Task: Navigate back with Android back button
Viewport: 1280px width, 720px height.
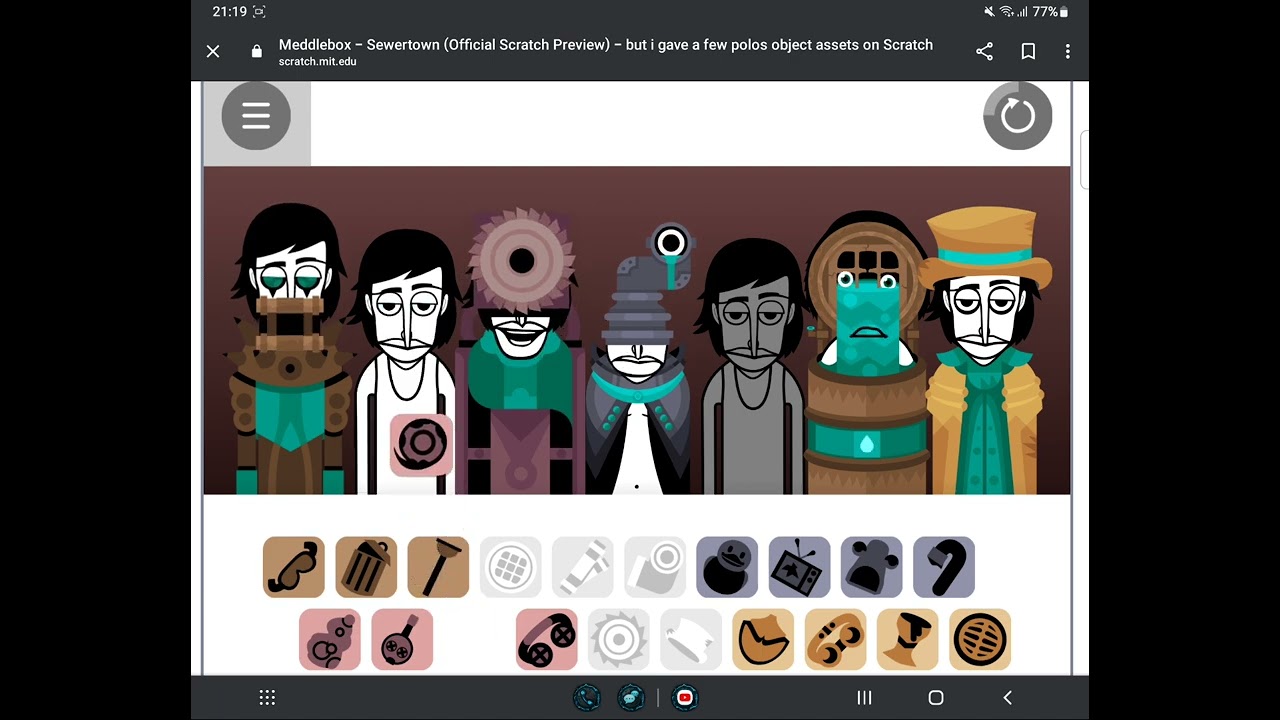Action: tap(1007, 698)
